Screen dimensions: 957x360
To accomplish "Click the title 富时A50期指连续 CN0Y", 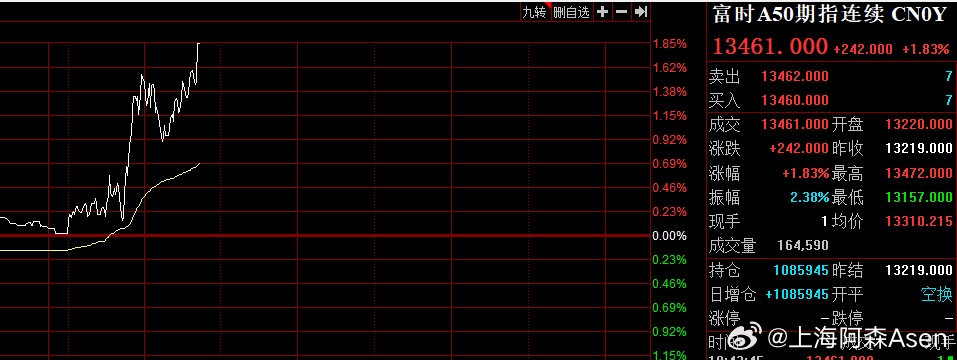I will [829, 15].
